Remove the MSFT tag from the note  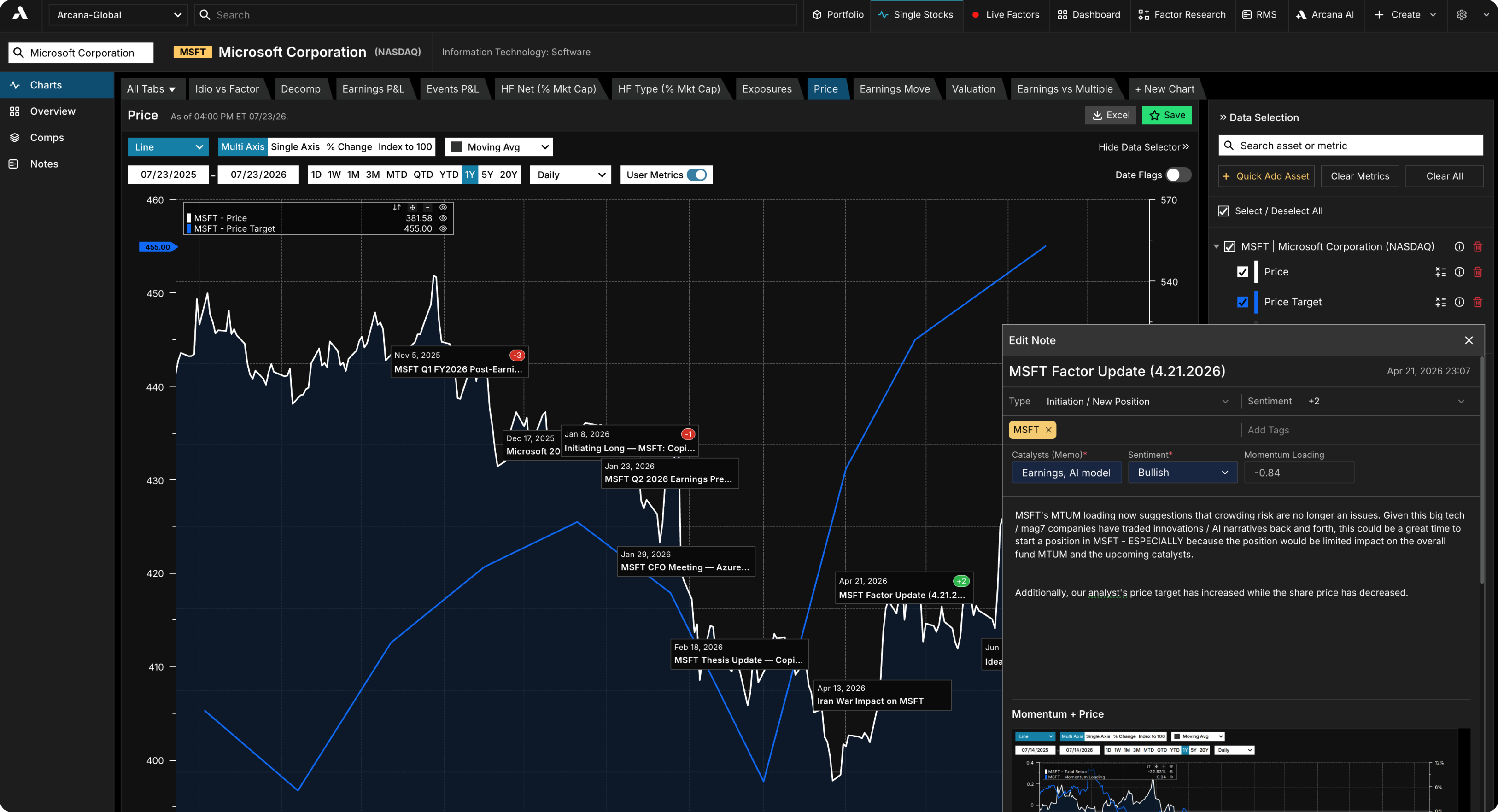[1048, 430]
